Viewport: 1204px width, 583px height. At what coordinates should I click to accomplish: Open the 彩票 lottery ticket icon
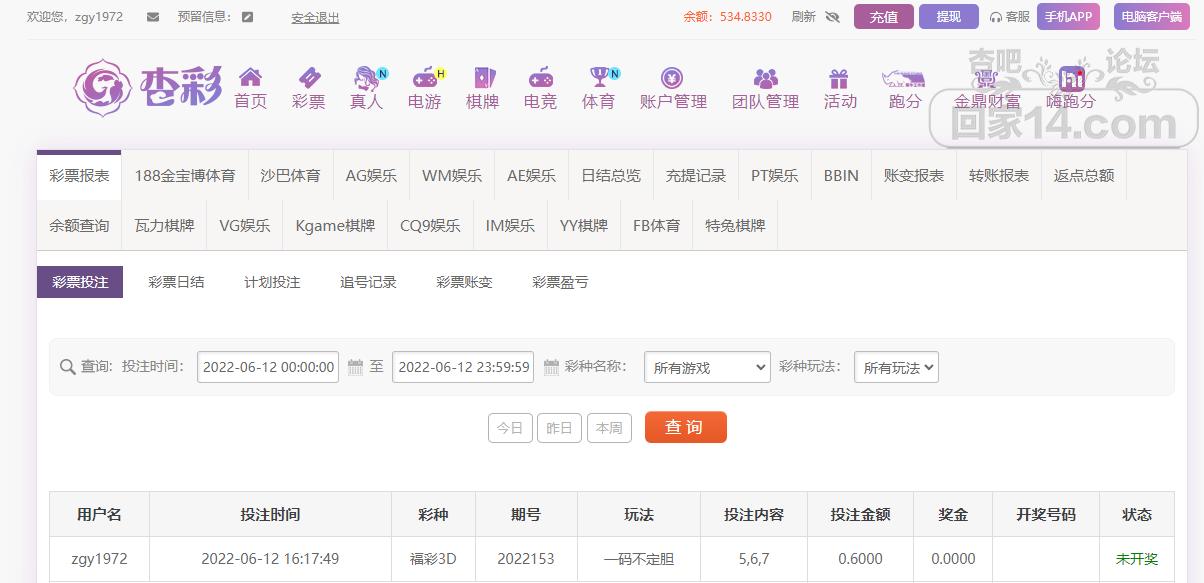click(309, 78)
